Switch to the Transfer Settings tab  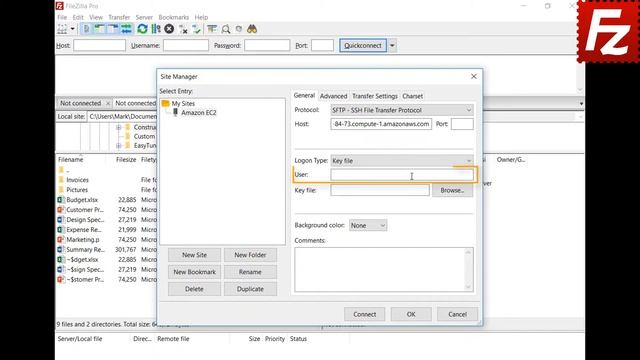(x=375, y=96)
